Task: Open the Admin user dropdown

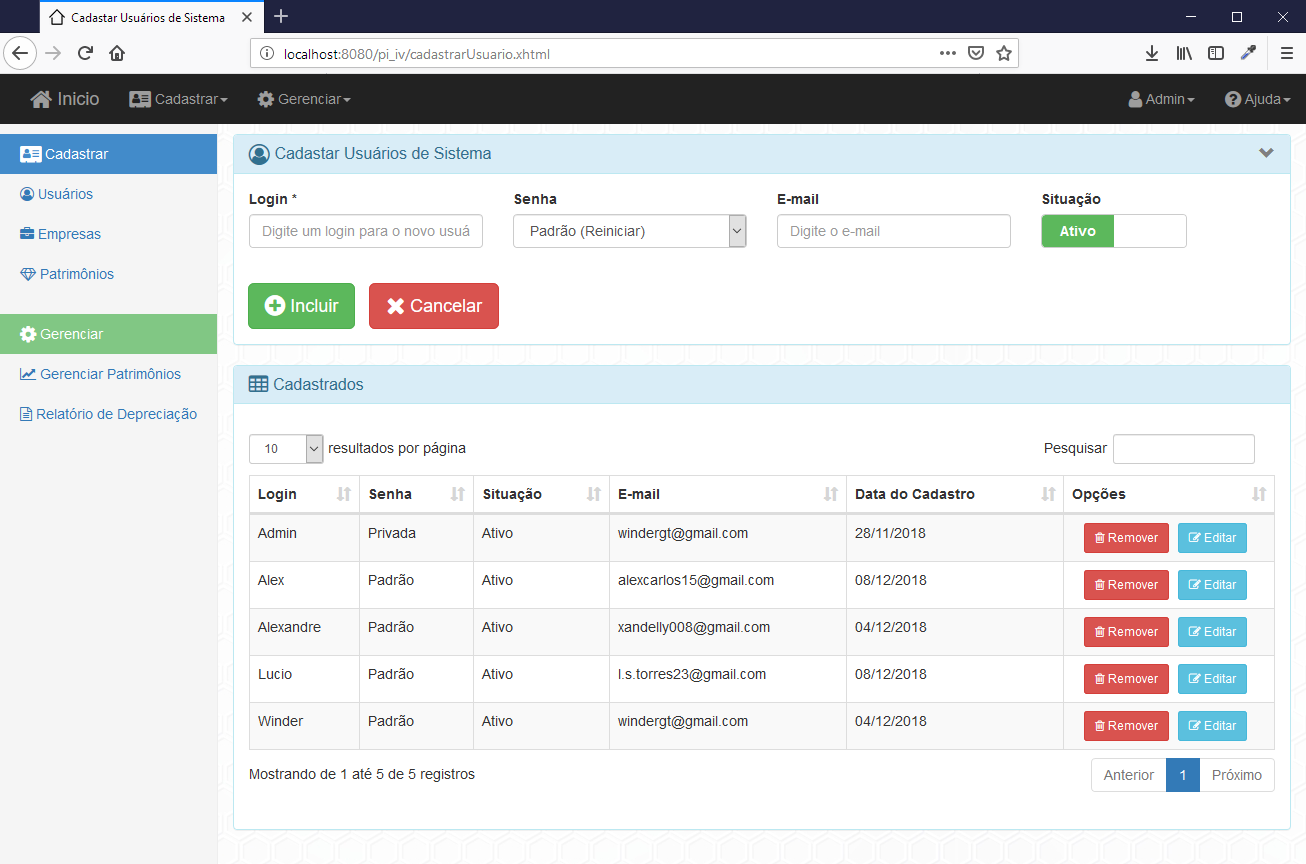Action: point(1161,99)
